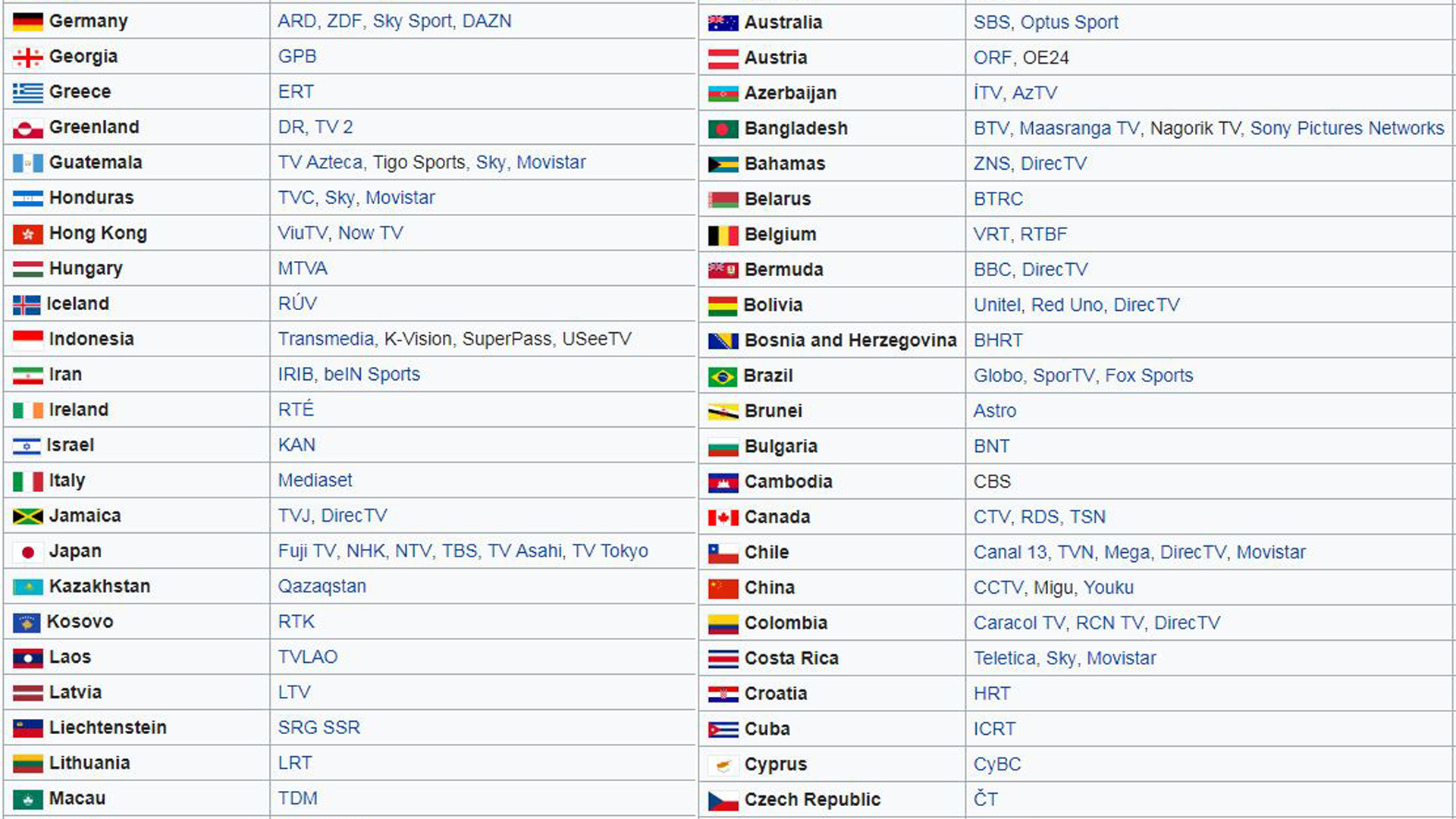This screenshot has width=1456, height=819.
Task: Click the Bahamas flag icon
Action: pos(723,165)
